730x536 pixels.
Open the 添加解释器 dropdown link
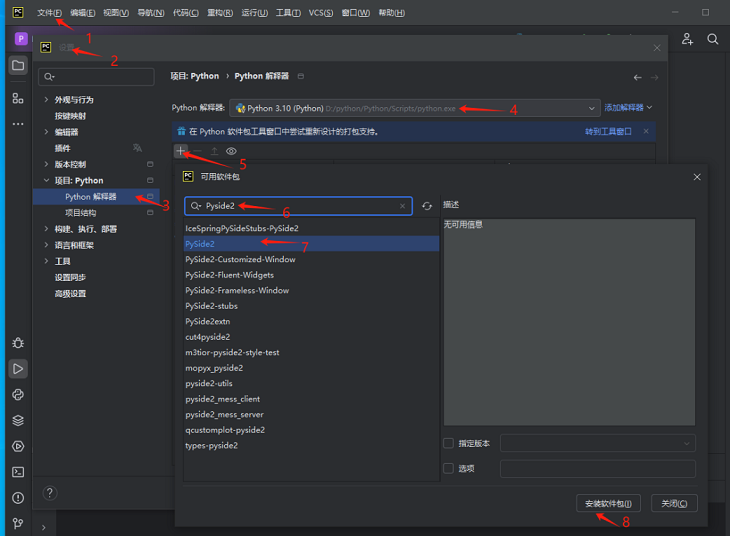click(x=628, y=108)
